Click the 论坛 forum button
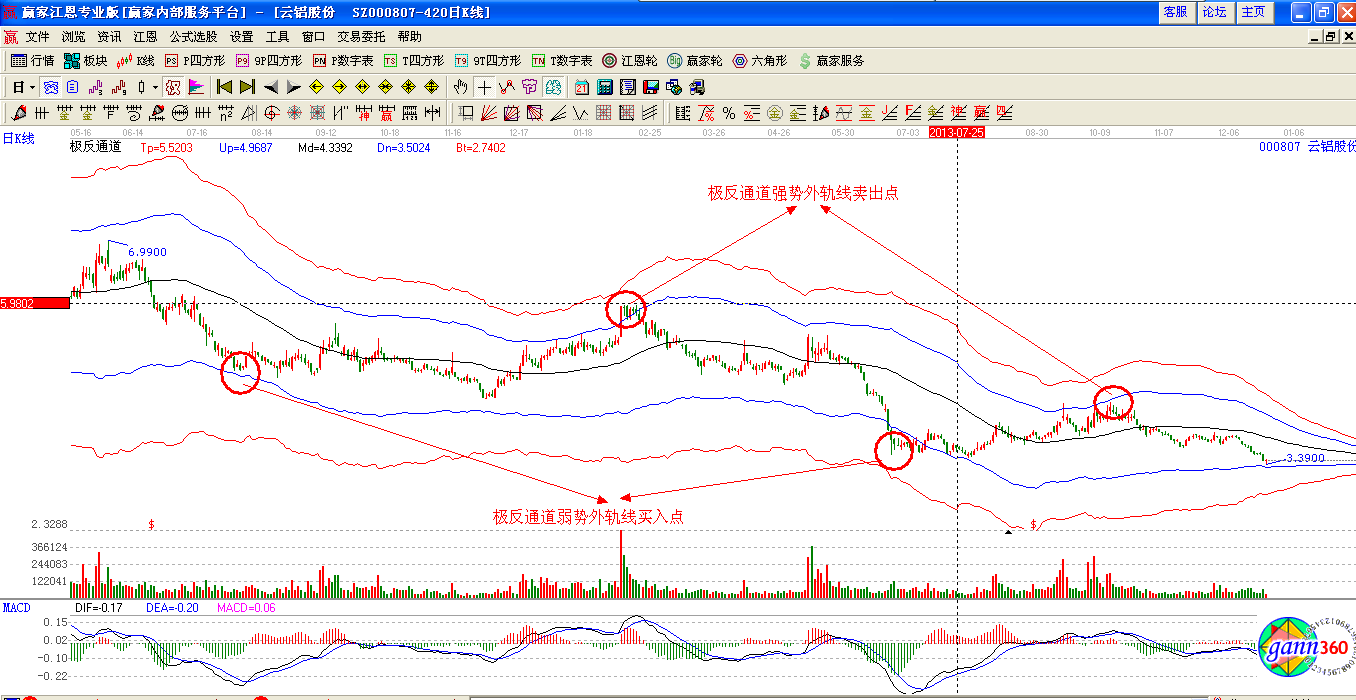 tap(1214, 12)
